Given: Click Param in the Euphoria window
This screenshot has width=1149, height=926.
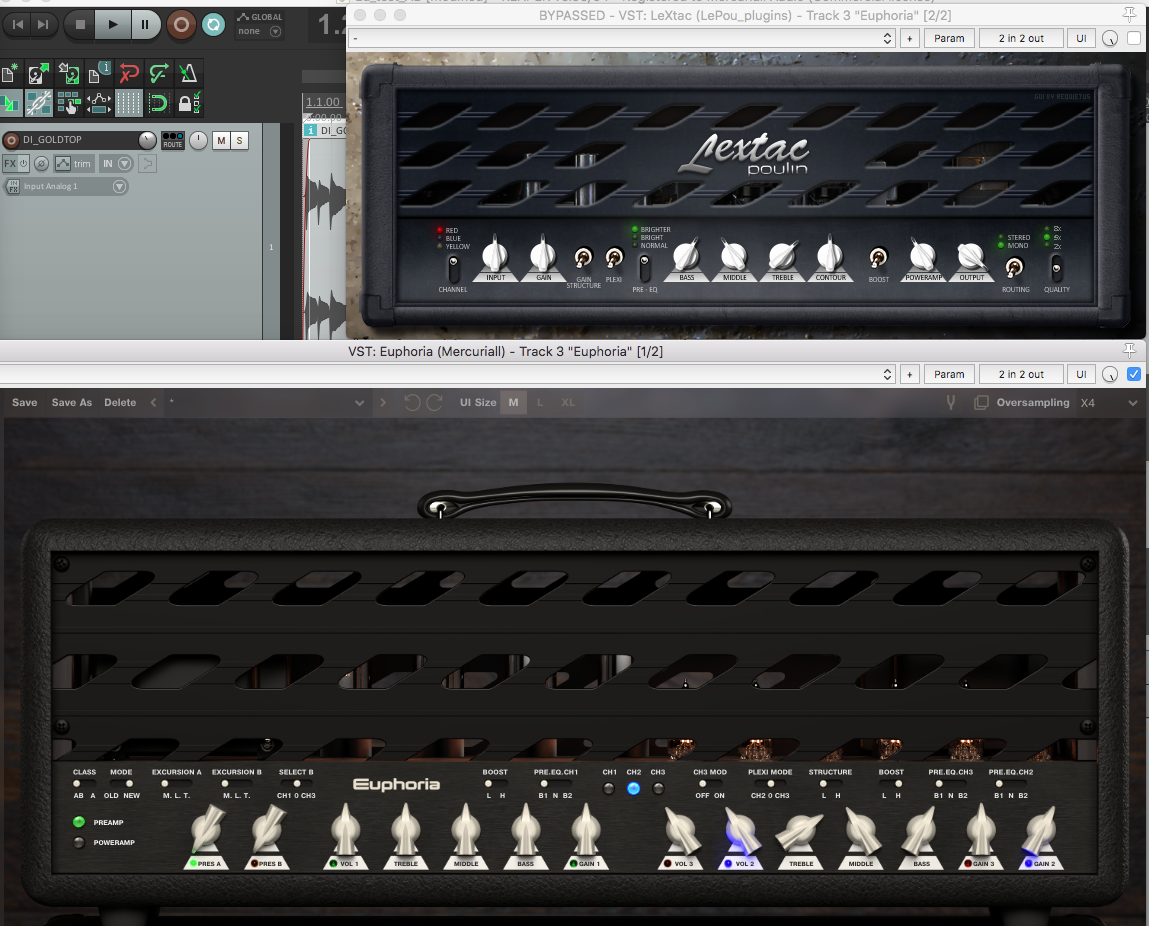Looking at the screenshot, I should [949, 374].
